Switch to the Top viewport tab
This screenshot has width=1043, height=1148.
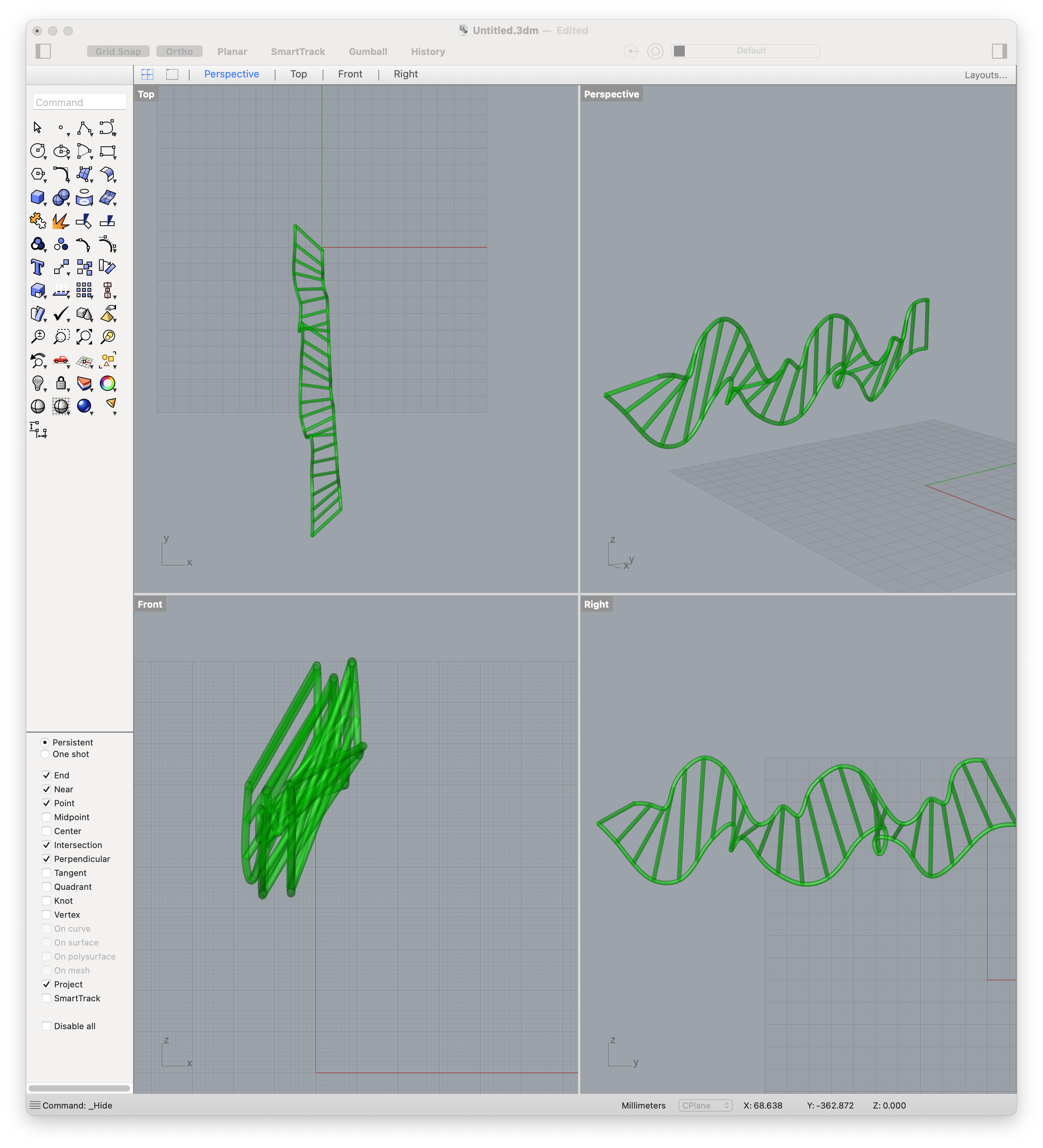pyautogui.click(x=298, y=74)
